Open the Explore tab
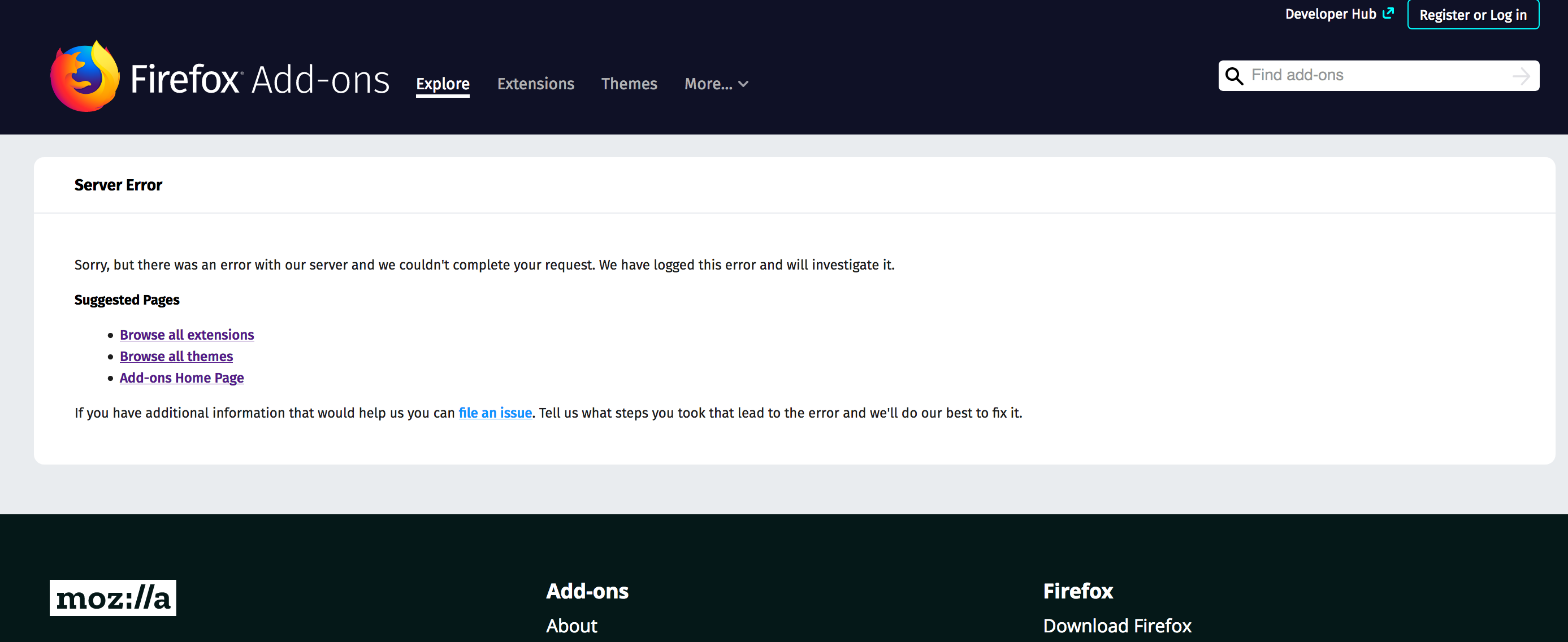 click(443, 84)
